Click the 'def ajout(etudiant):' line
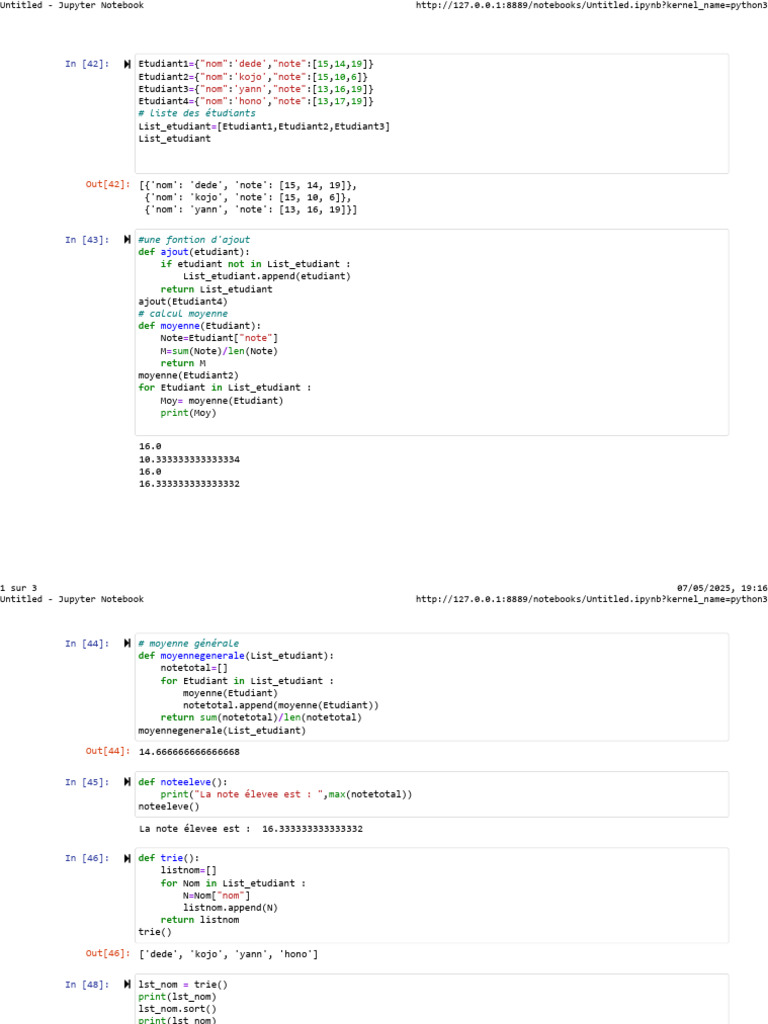768x1024 pixels. click(194, 251)
